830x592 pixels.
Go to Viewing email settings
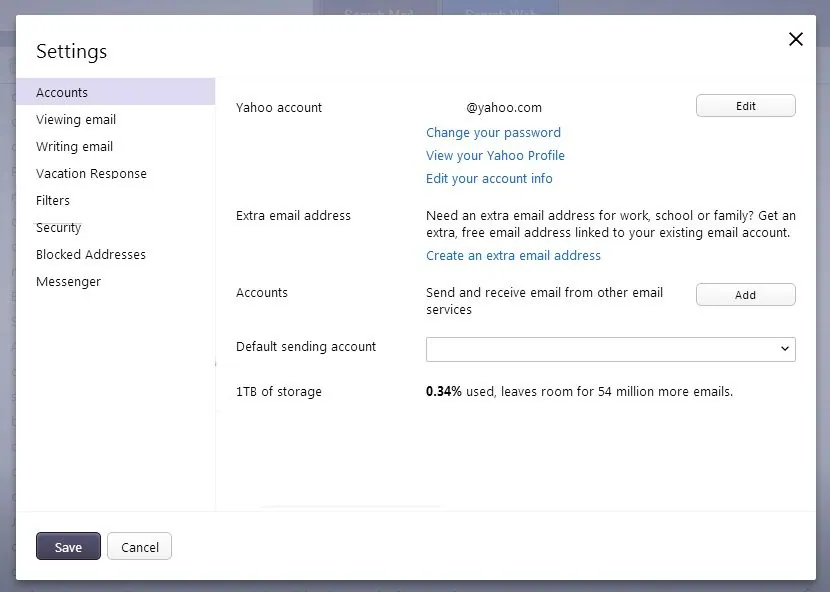(76, 119)
